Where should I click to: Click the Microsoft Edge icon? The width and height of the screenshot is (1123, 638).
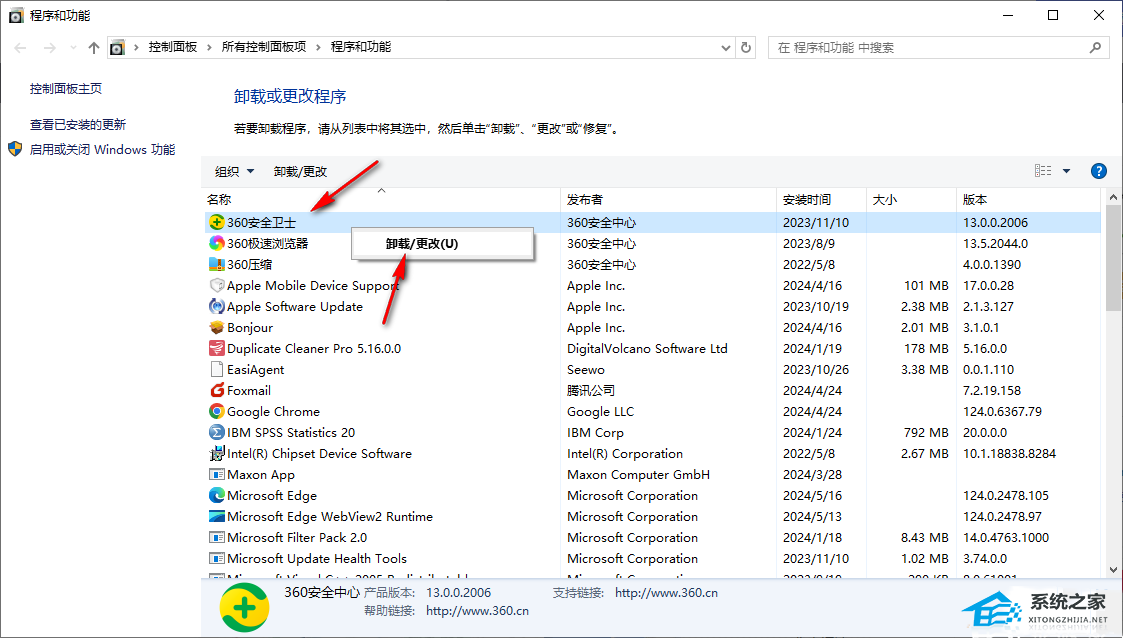(x=216, y=496)
